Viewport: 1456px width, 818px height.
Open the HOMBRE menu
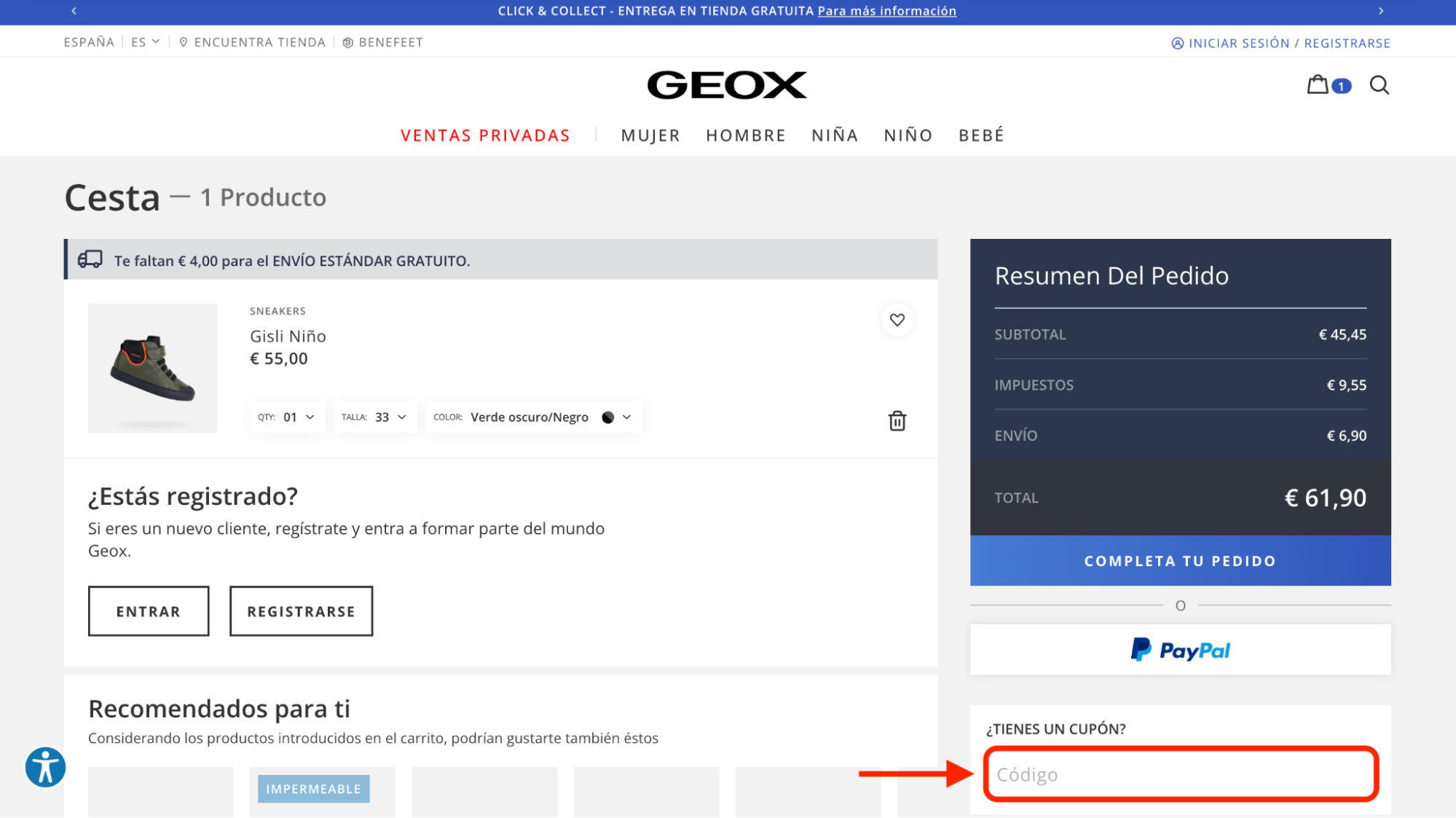tap(746, 135)
